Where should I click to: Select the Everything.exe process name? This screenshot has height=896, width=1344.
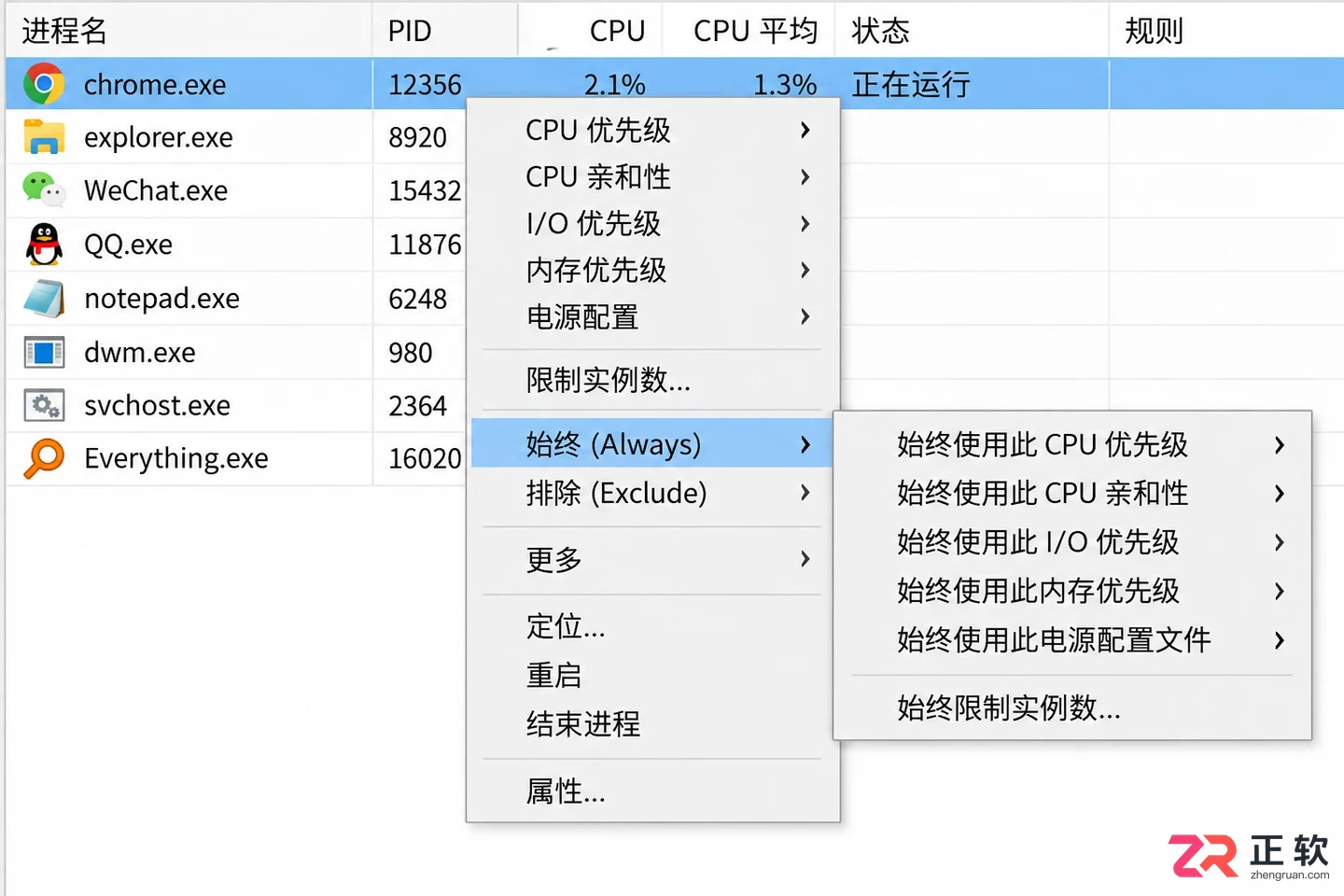(176, 459)
